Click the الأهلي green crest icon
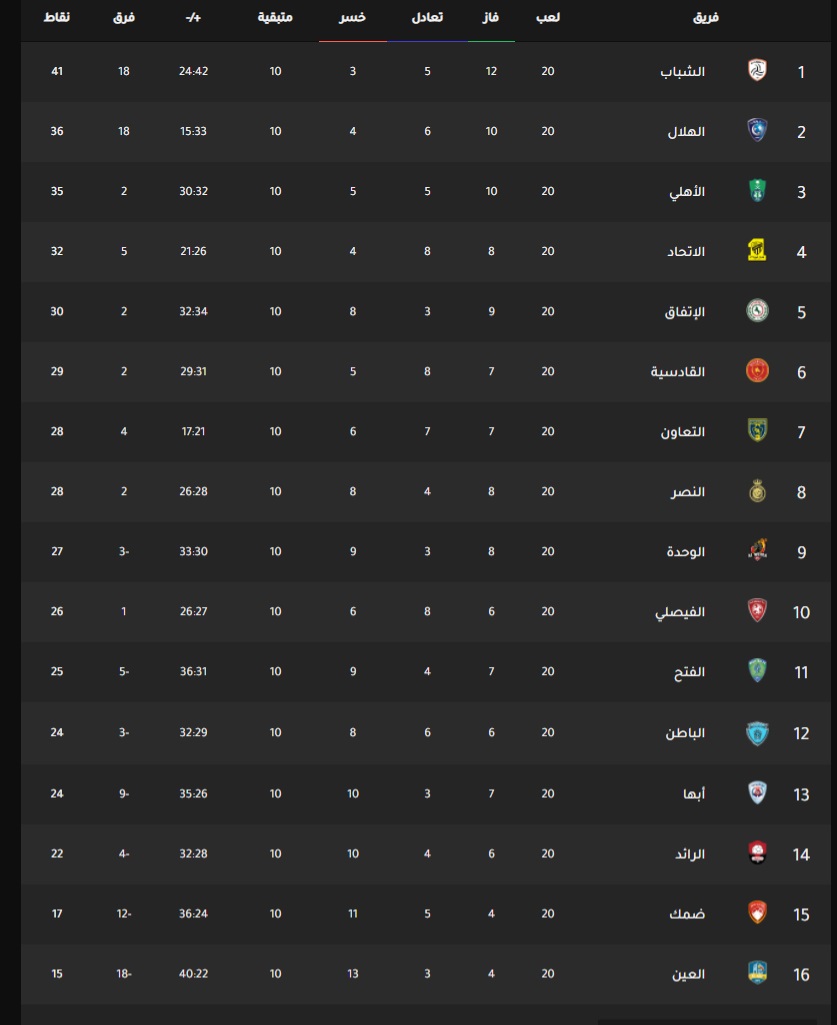This screenshot has width=837, height=1025. (757, 191)
